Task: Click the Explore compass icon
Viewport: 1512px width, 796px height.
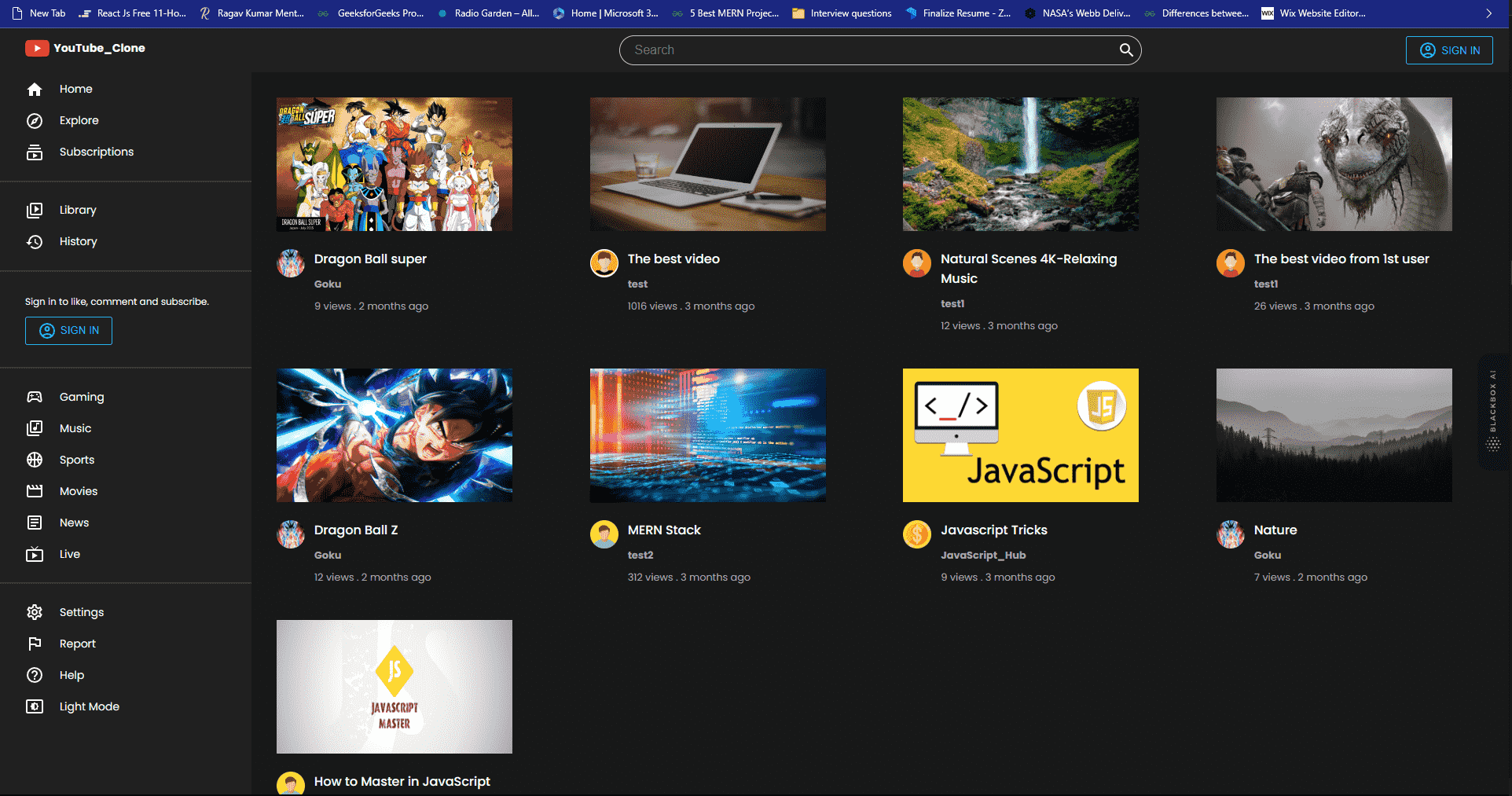Action: point(35,120)
